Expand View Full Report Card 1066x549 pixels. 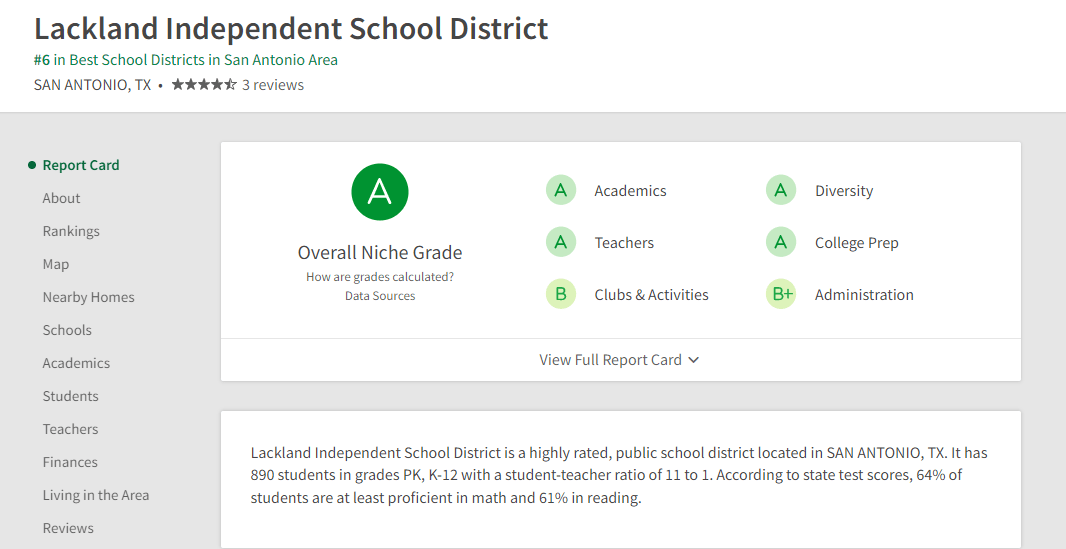point(619,360)
